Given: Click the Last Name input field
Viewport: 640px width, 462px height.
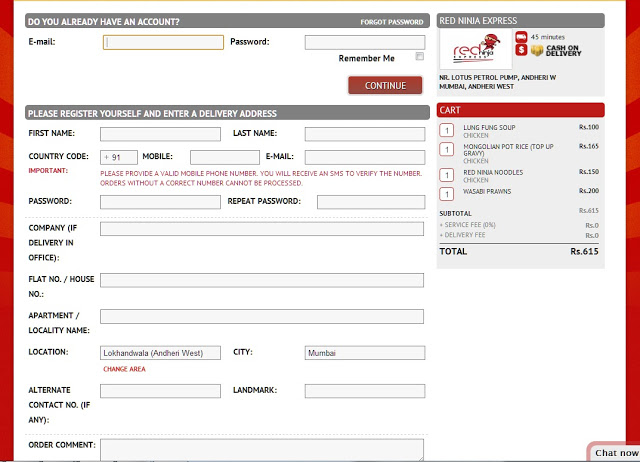Looking at the screenshot, I should point(365,134).
